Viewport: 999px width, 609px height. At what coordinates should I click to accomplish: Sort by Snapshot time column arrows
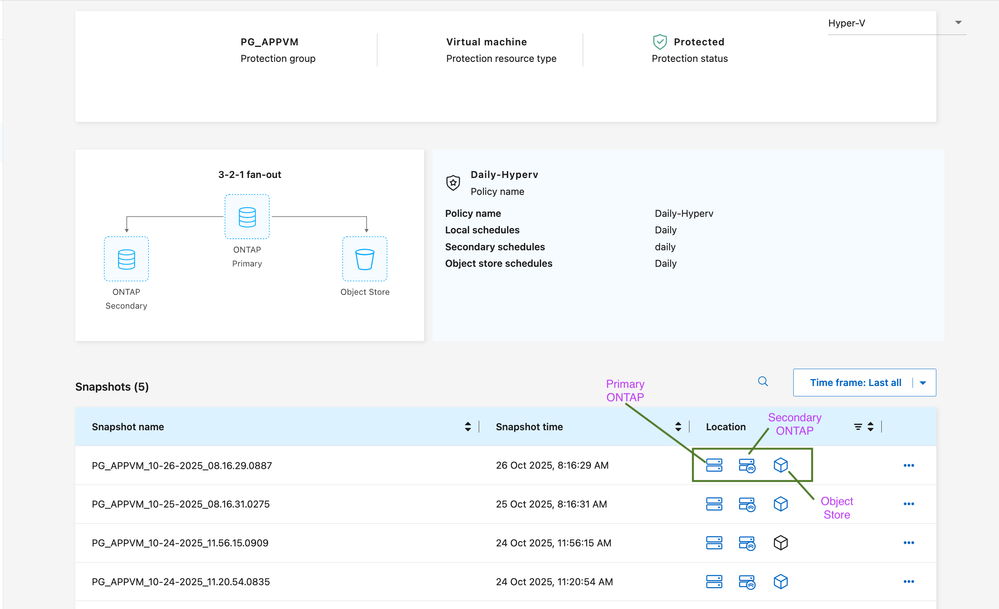pos(678,427)
